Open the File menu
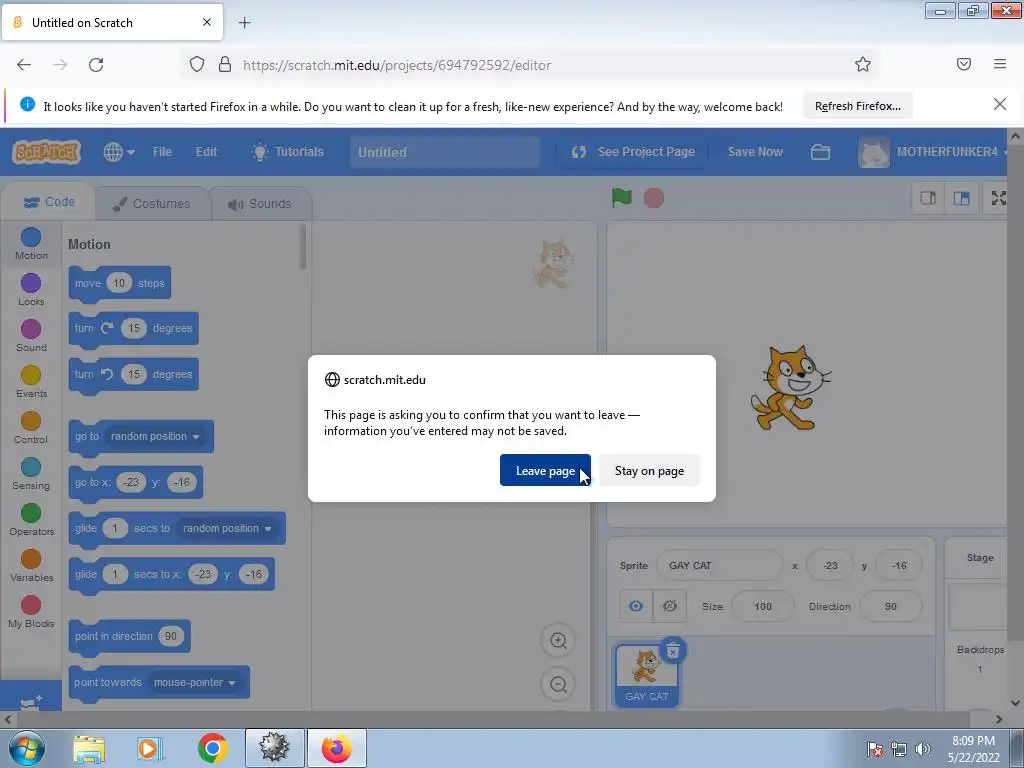The height and width of the screenshot is (768, 1024). pyautogui.click(x=162, y=152)
